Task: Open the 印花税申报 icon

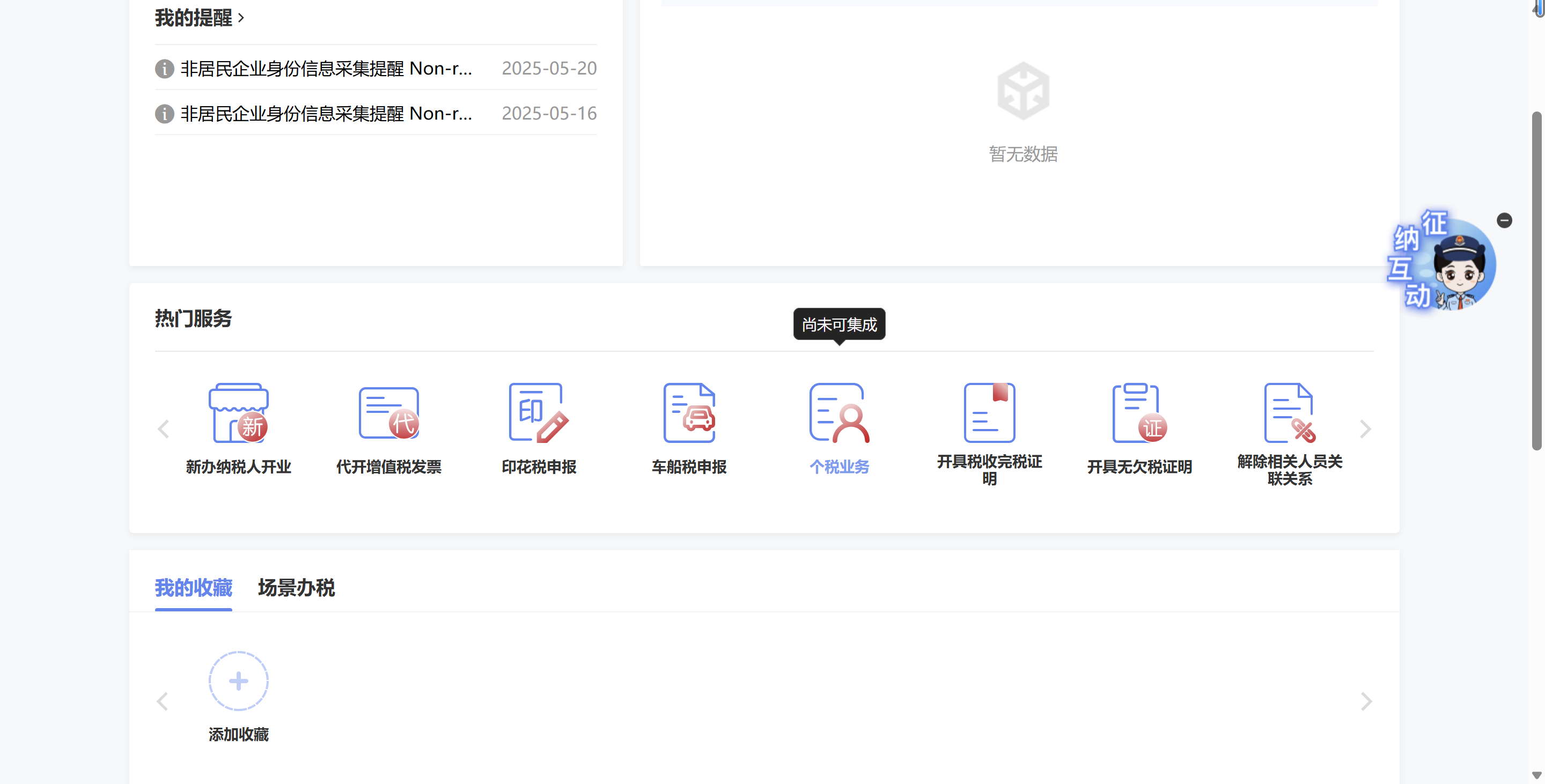Action: coord(538,413)
